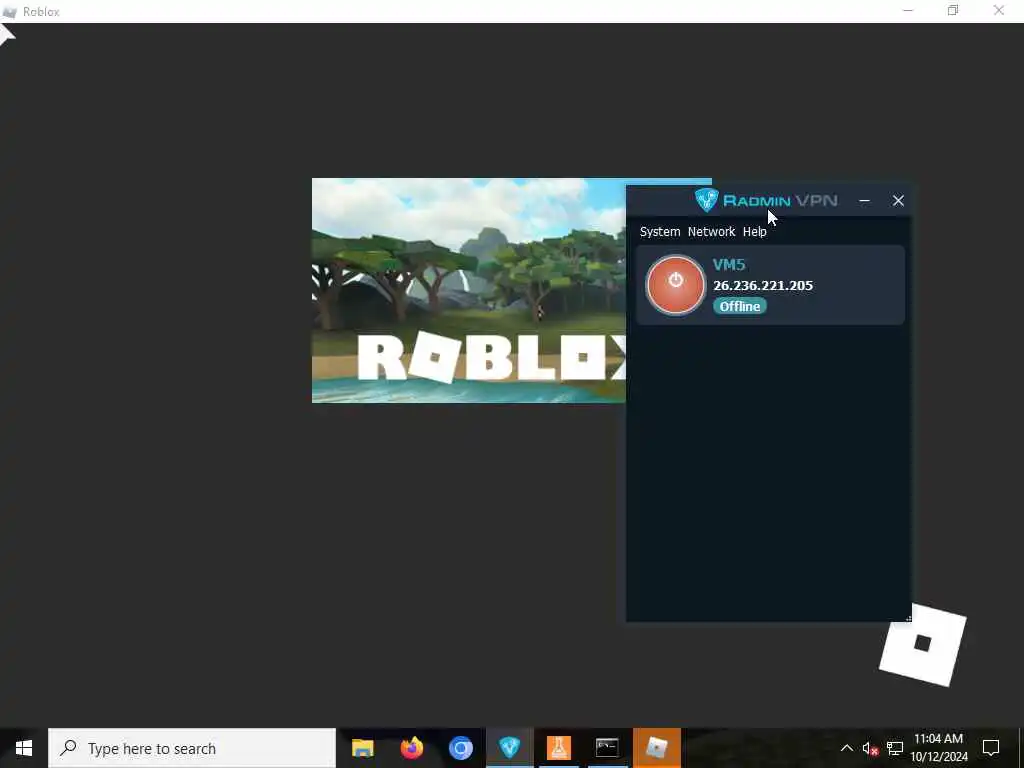Open the command prompt taskbar icon

(607, 748)
